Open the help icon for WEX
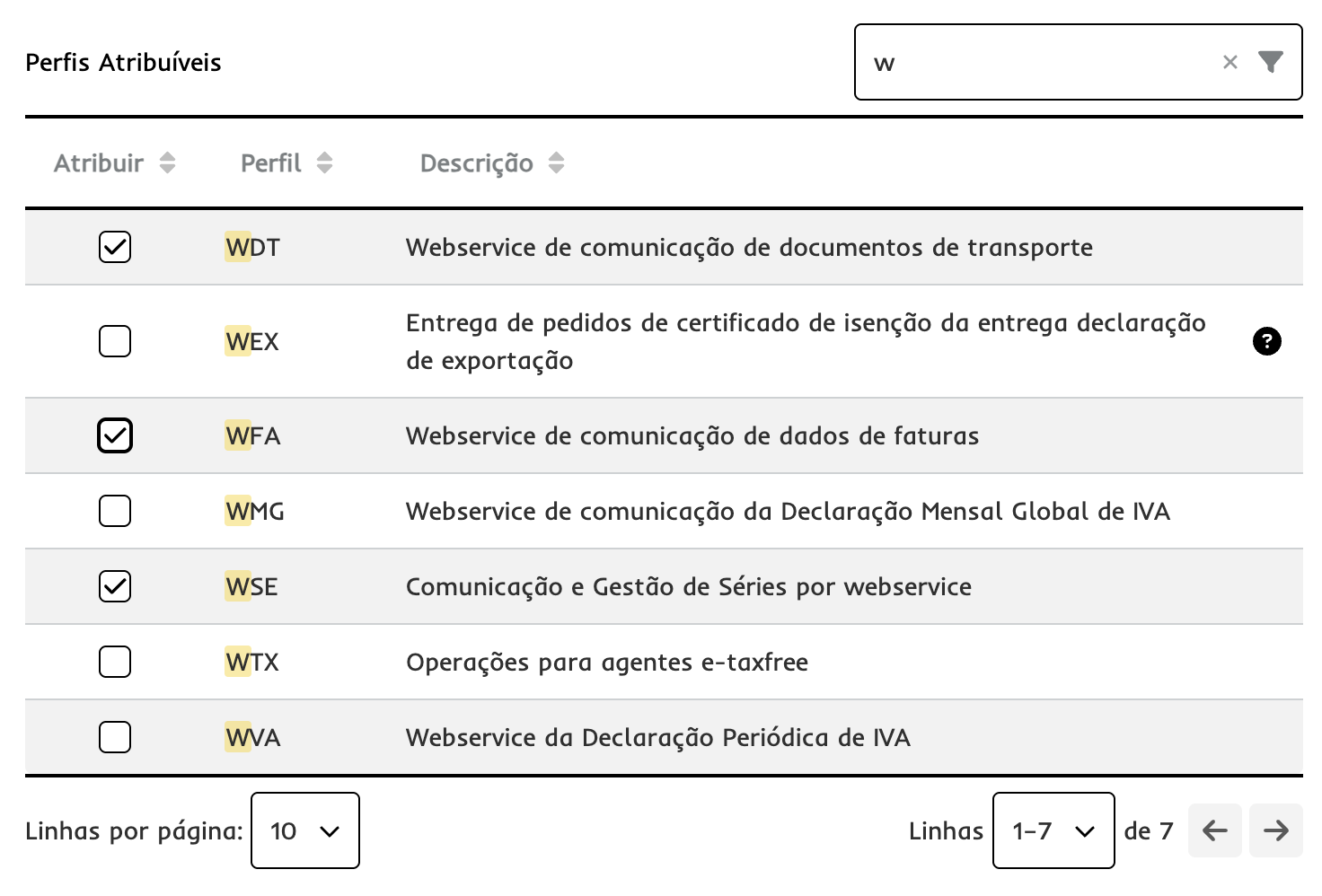Viewport: 1322px width, 896px height. click(x=1266, y=341)
